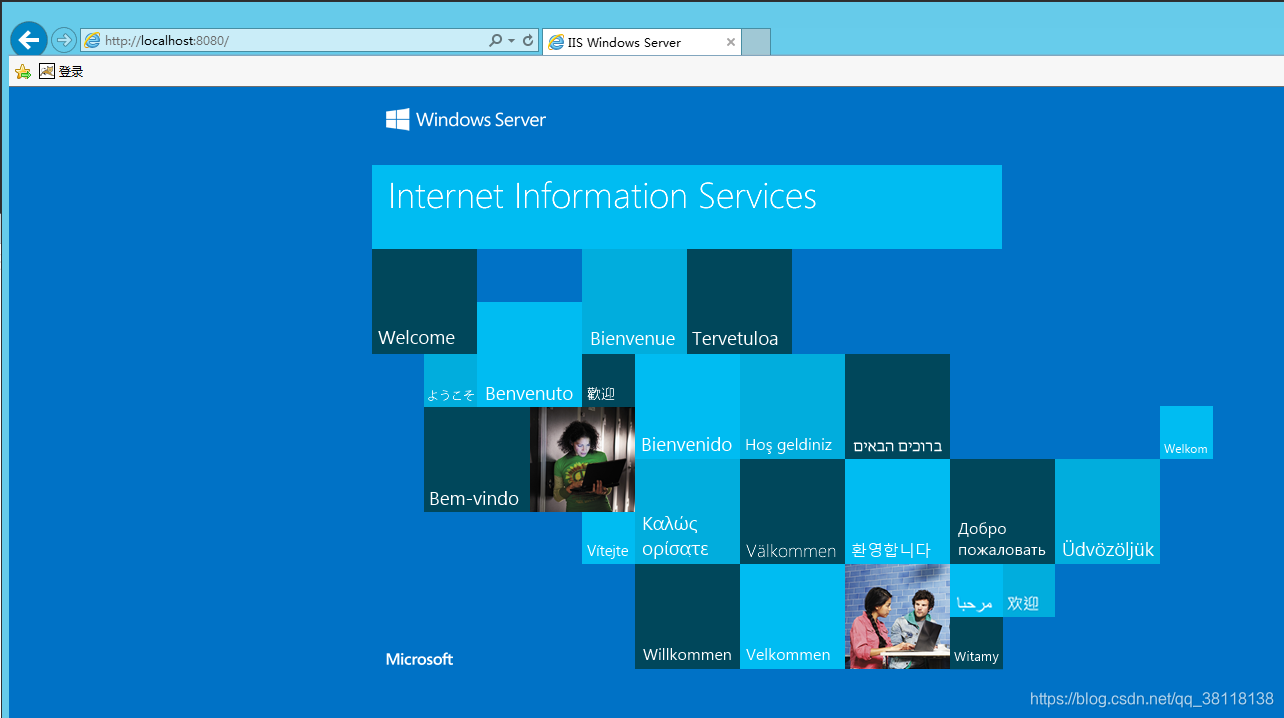The image size is (1284, 718).
Task: Click the 欢迎 tile
Action: point(1029,590)
